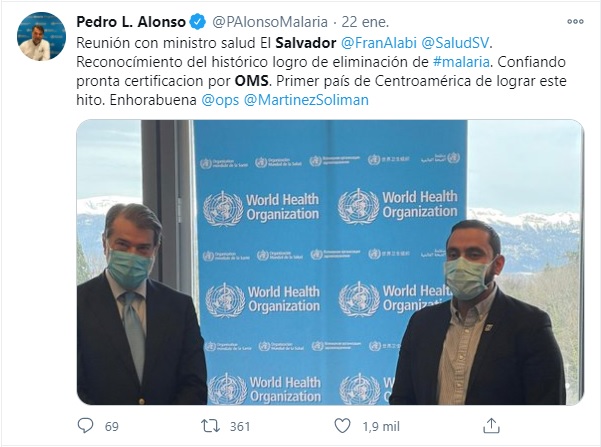Like the tweet with heart icon

coord(342,426)
